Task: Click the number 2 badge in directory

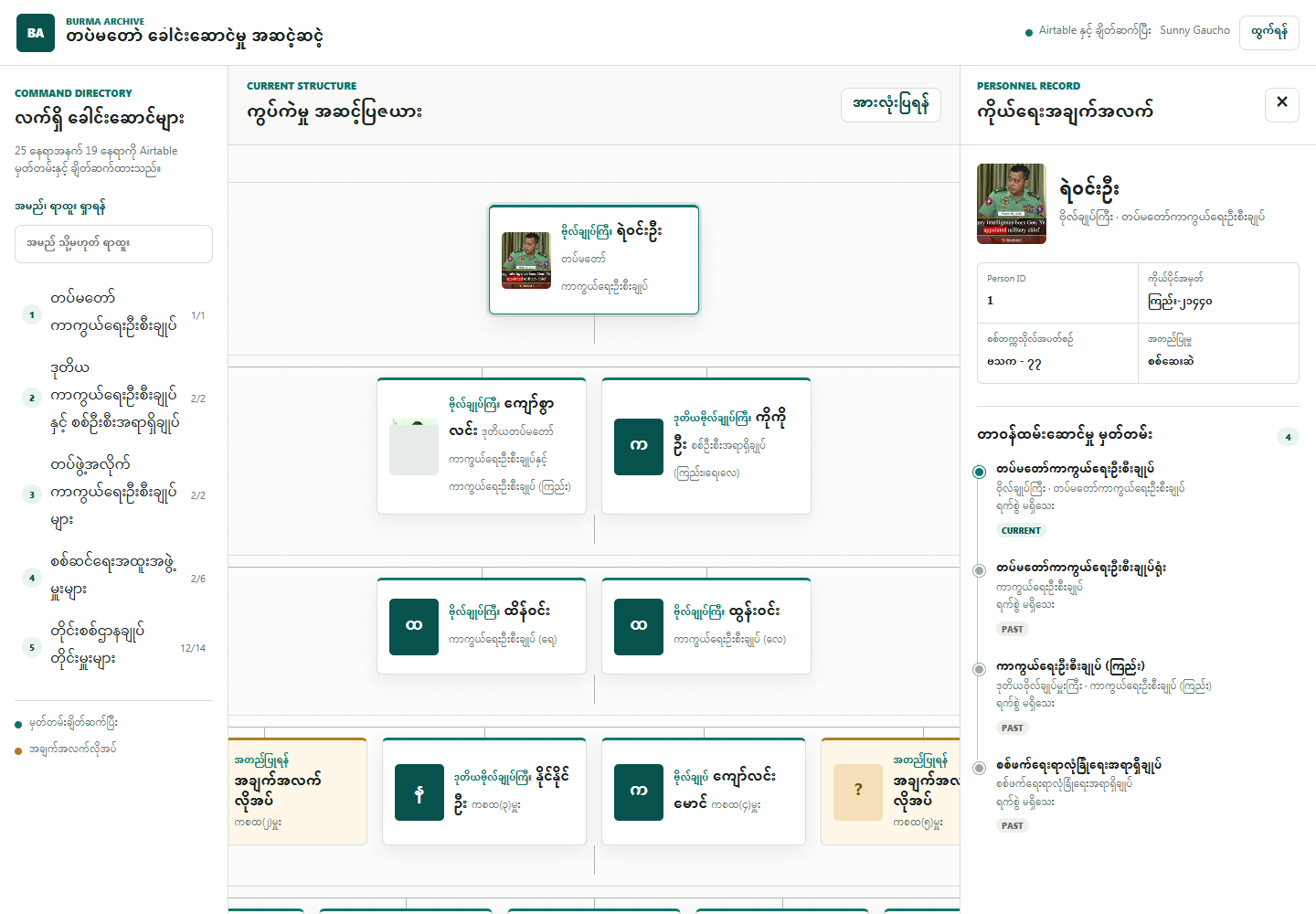Action: [x=32, y=398]
